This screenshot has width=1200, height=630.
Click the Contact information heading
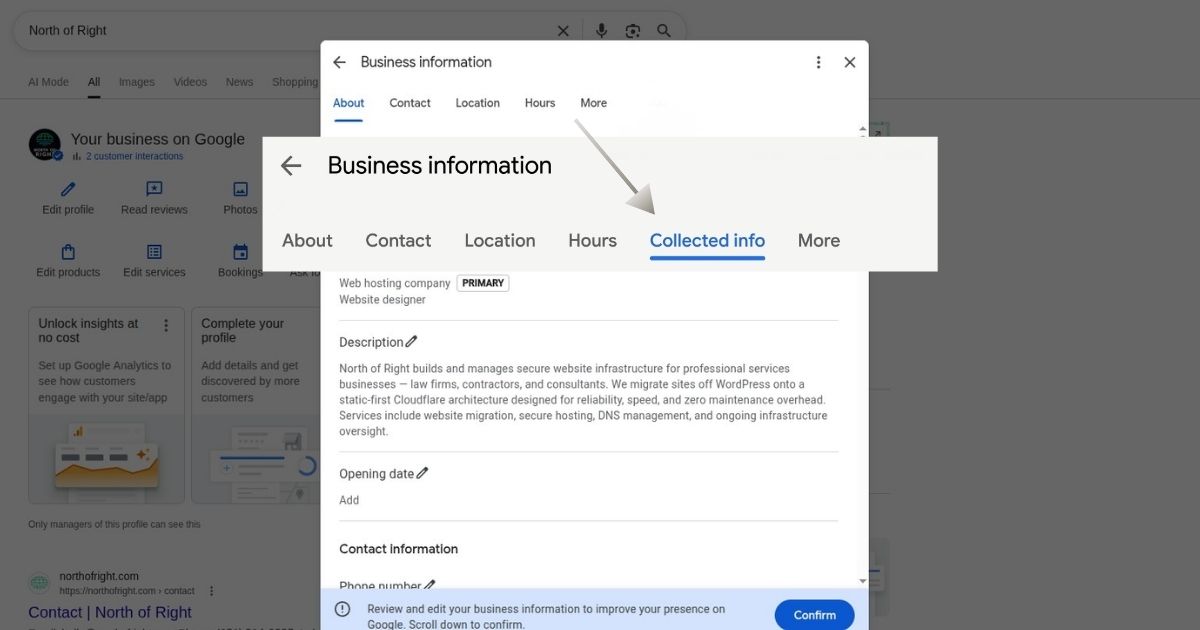(x=398, y=549)
